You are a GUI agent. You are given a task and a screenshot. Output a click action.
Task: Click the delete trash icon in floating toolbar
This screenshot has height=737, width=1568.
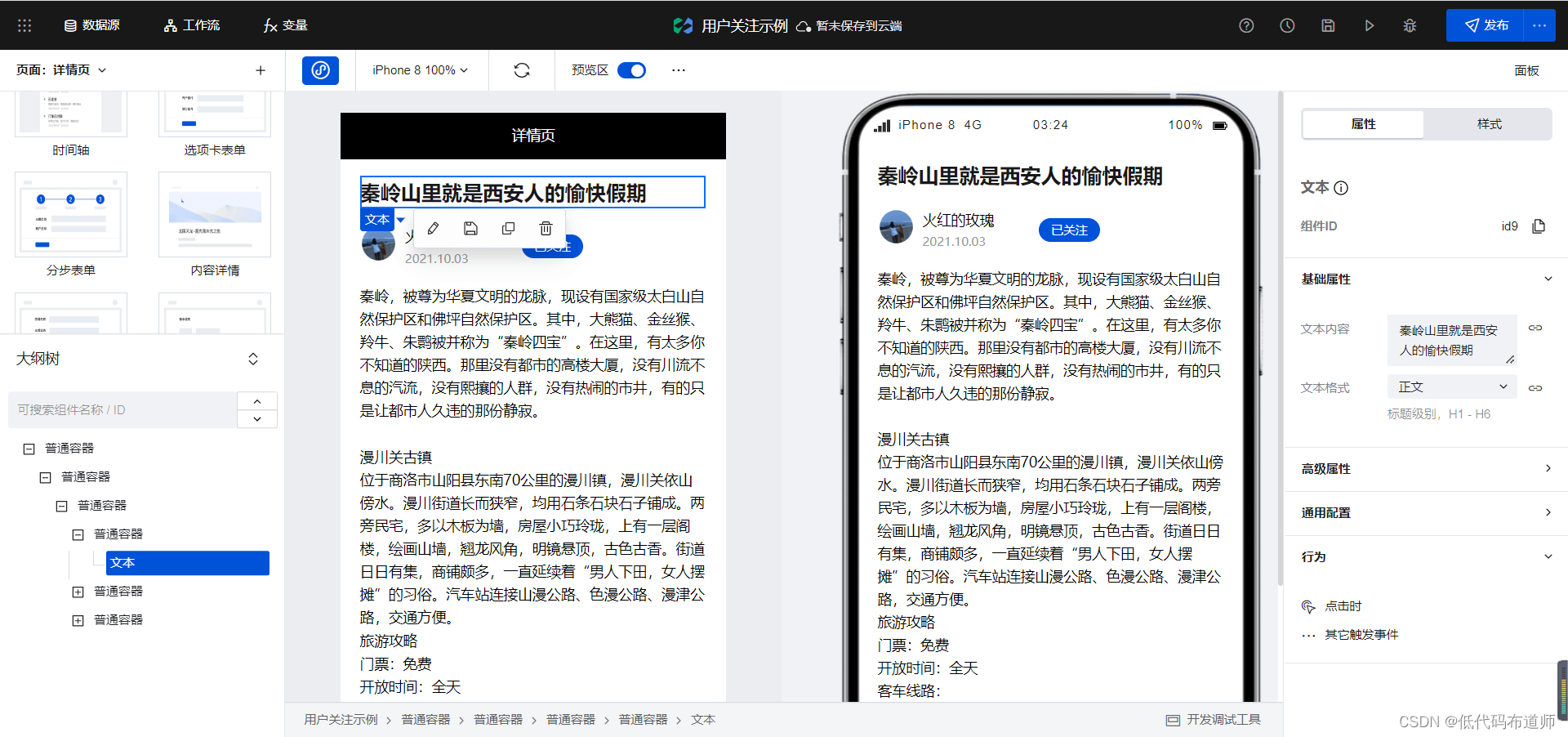546,229
